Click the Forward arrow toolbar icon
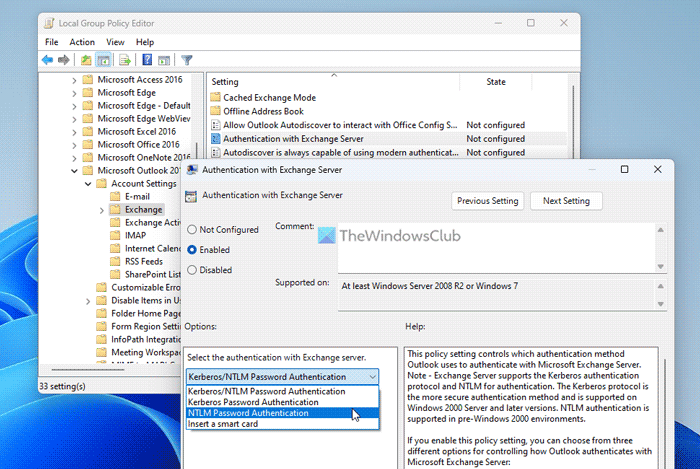700x469 pixels. coord(63,60)
